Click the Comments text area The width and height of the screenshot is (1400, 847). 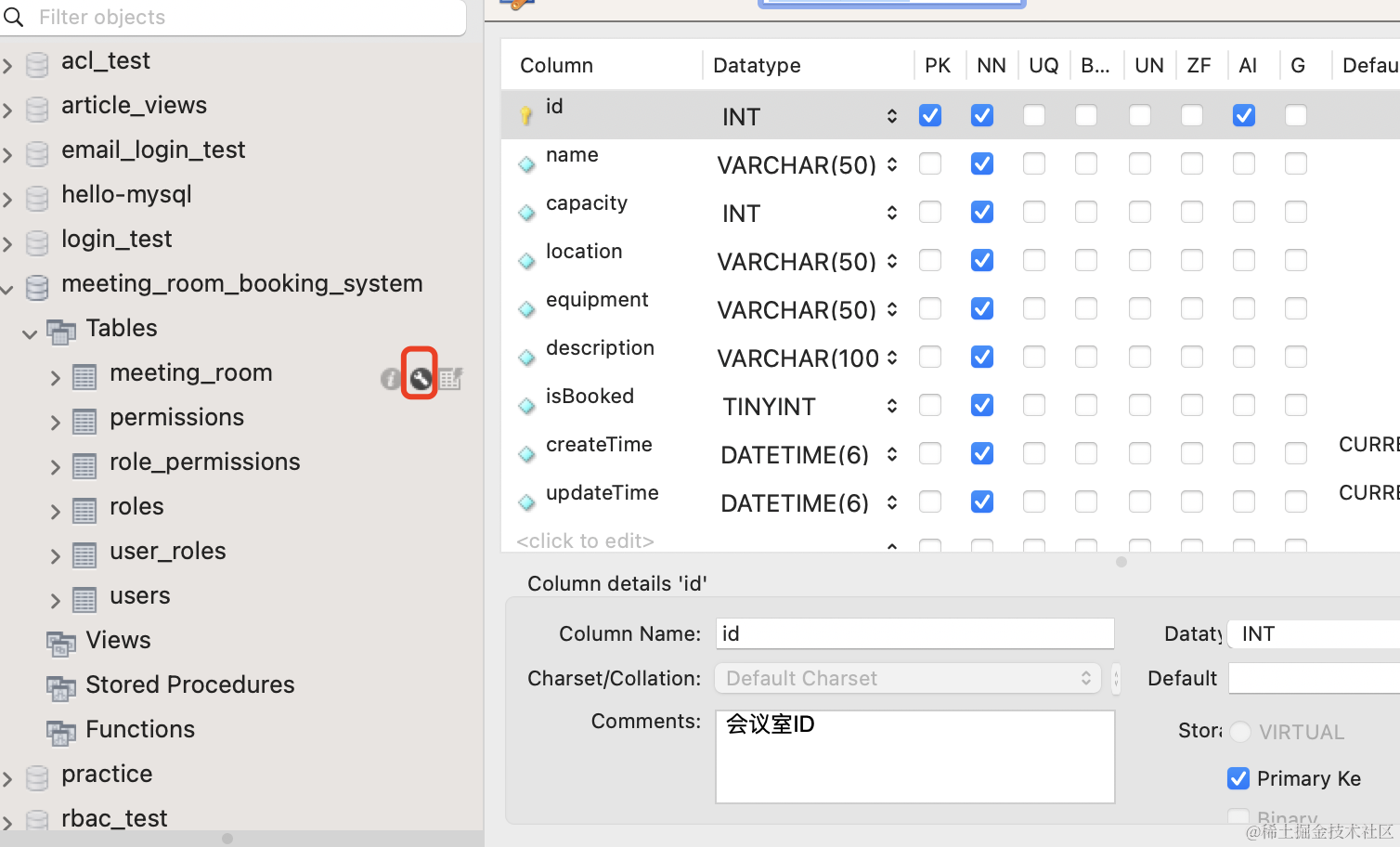click(x=914, y=756)
